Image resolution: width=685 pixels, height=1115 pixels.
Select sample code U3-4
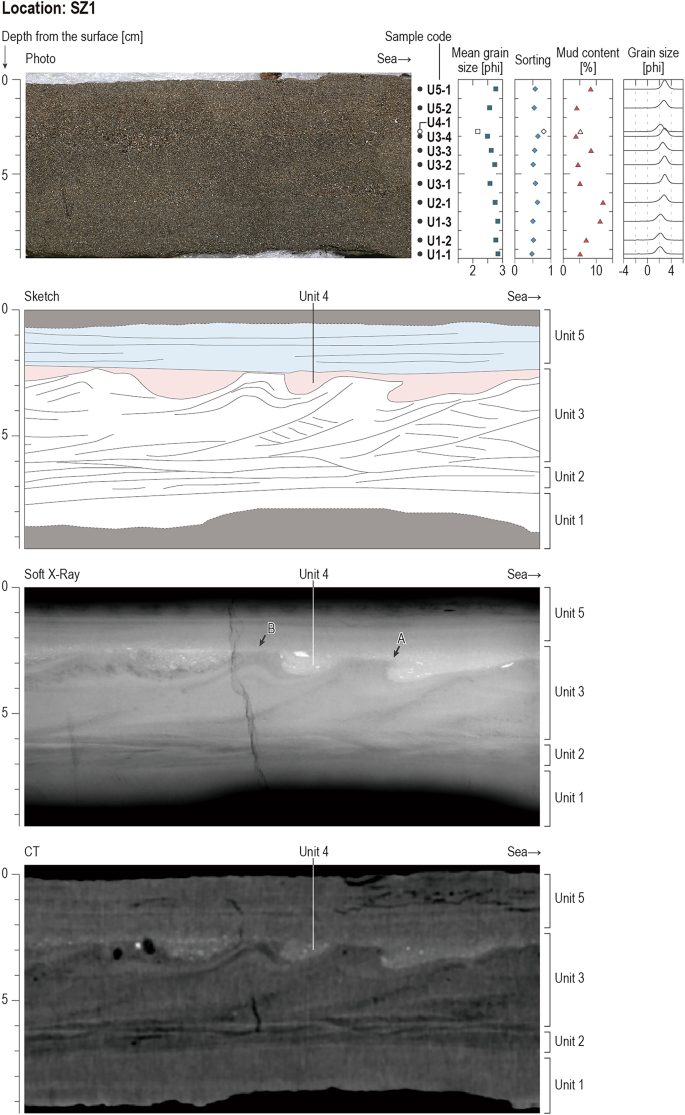[438, 137]
